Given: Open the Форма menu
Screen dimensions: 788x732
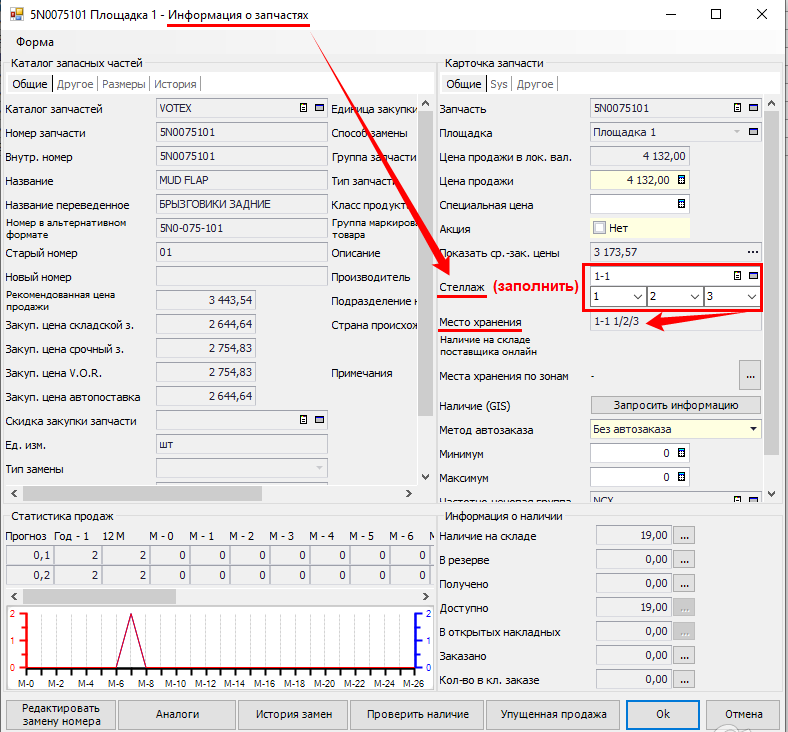Looking at the screenshot, I should point(35,42).
